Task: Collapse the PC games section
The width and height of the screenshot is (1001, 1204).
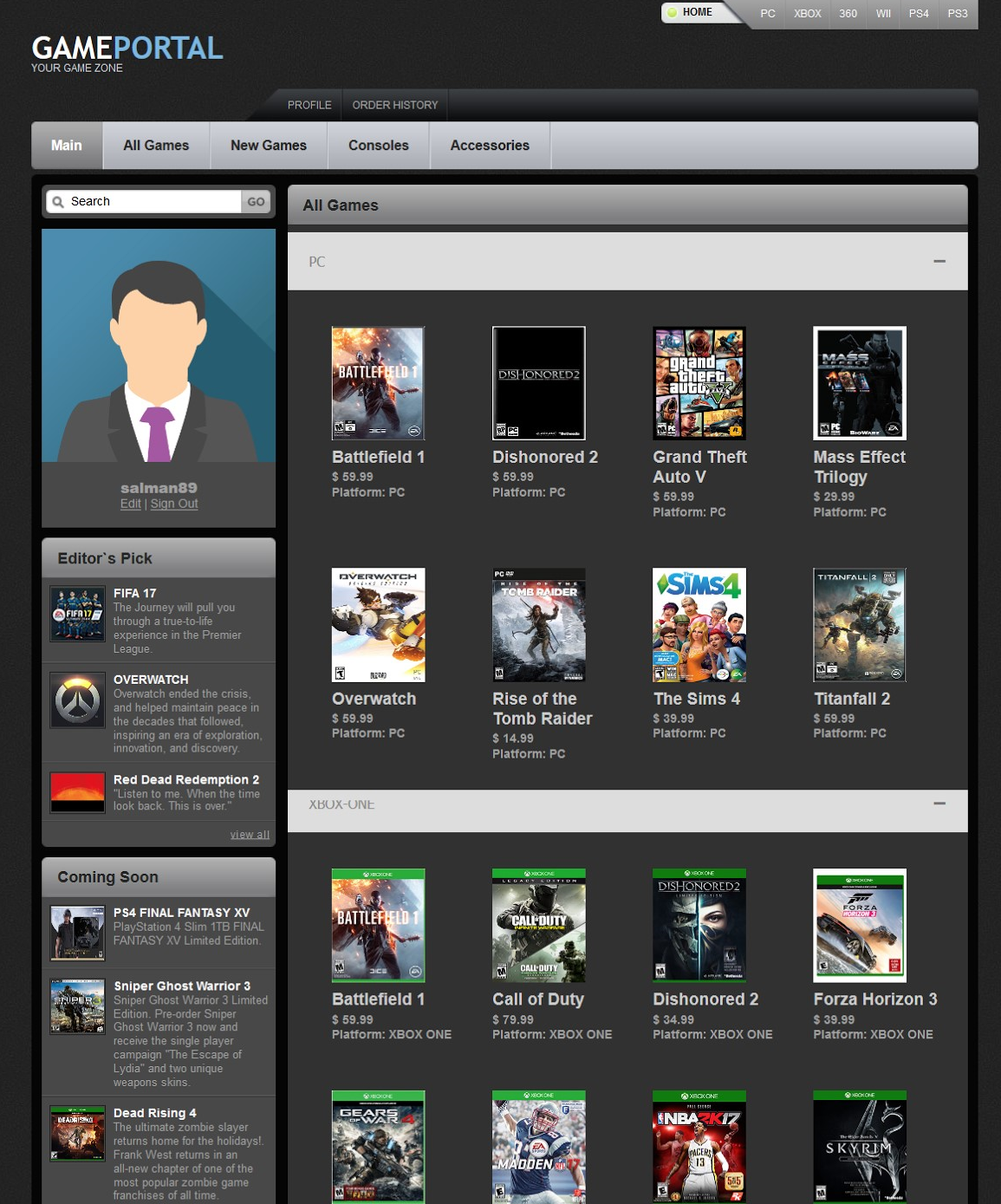Action: [x=939, y=261]
